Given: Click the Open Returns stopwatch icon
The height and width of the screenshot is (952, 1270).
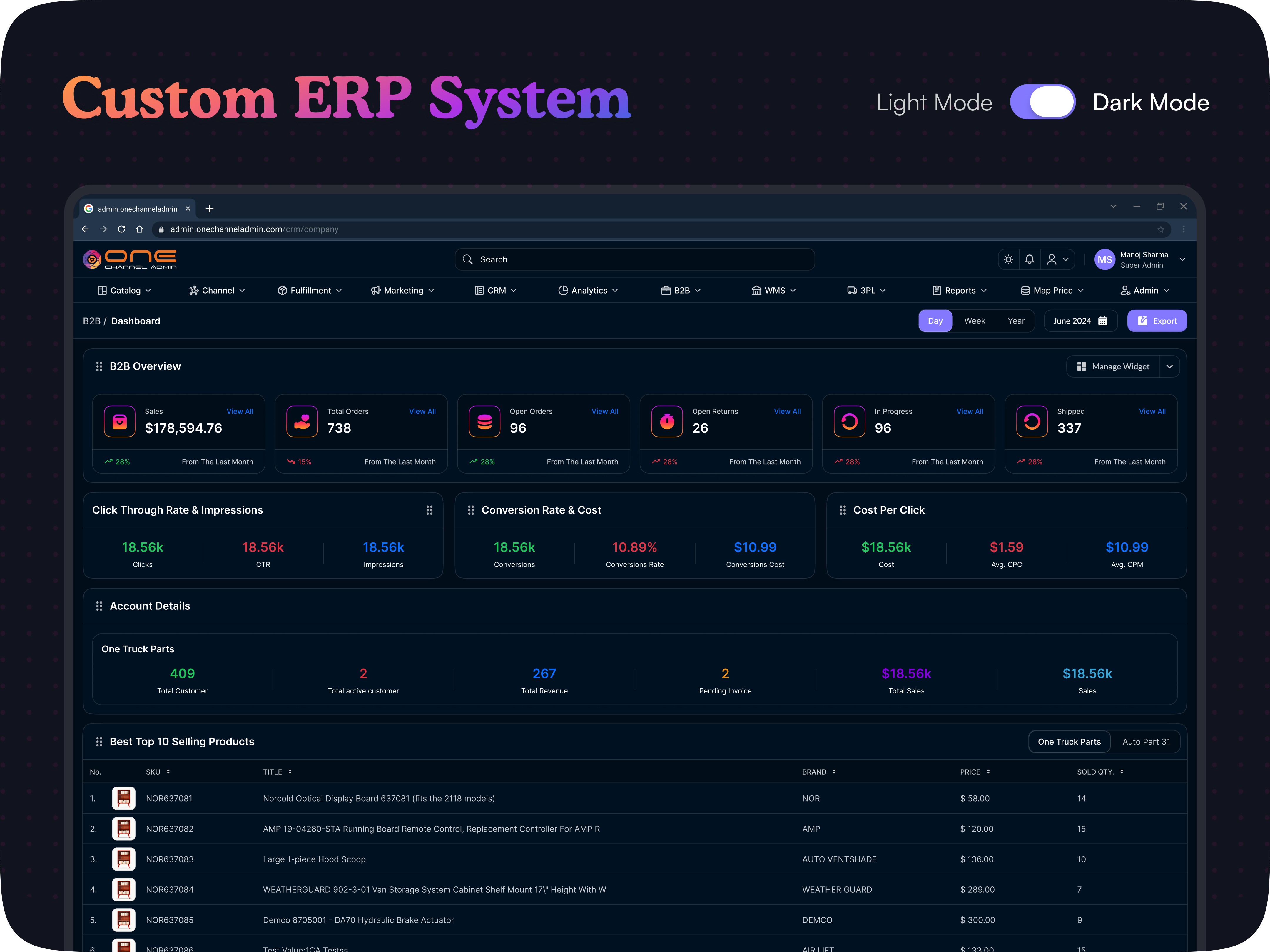Looking at the screenshot, I should click(666, 422).
